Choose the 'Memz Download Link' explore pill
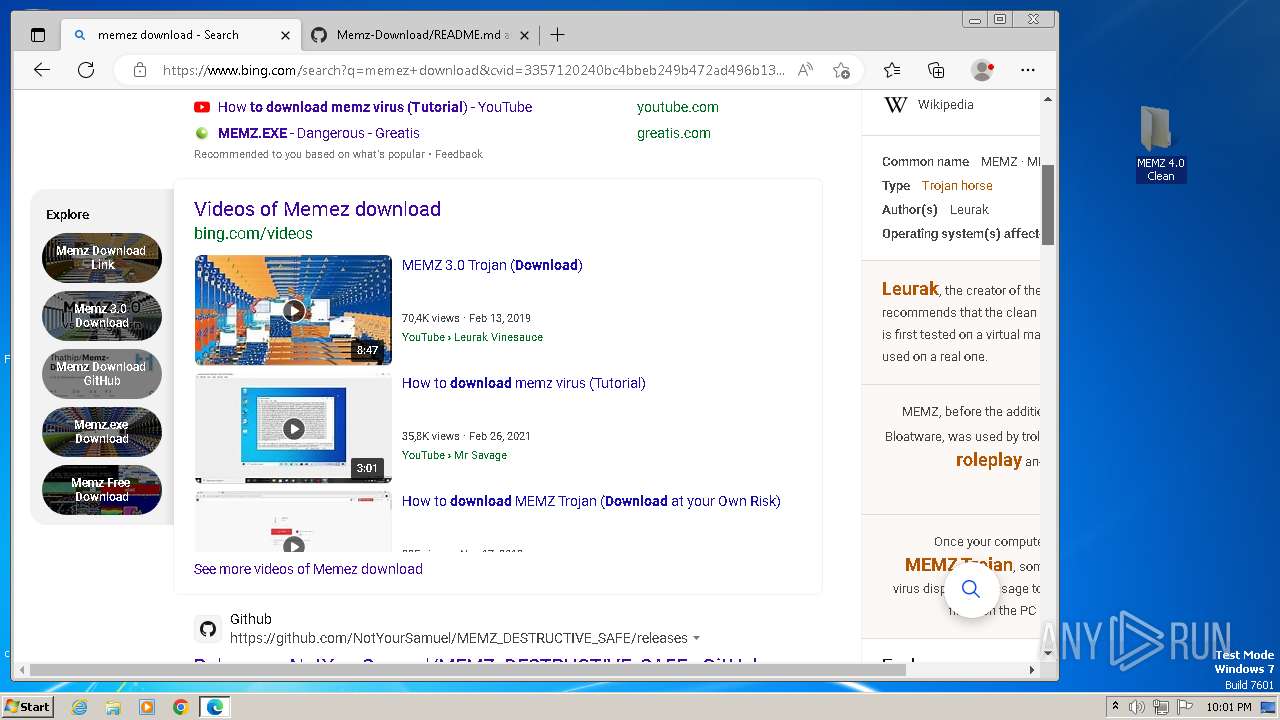The height and width of the screenshot is (720, 1280). (102, 258)
